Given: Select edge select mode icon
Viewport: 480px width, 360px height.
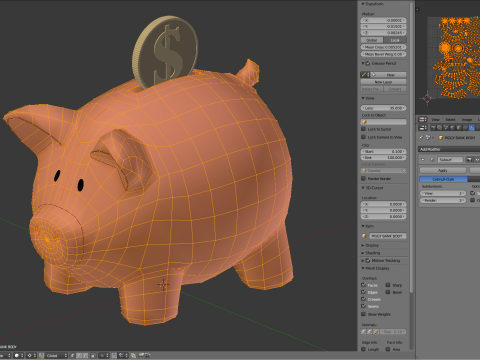Looking at the screenshot, I should (79, 355).
